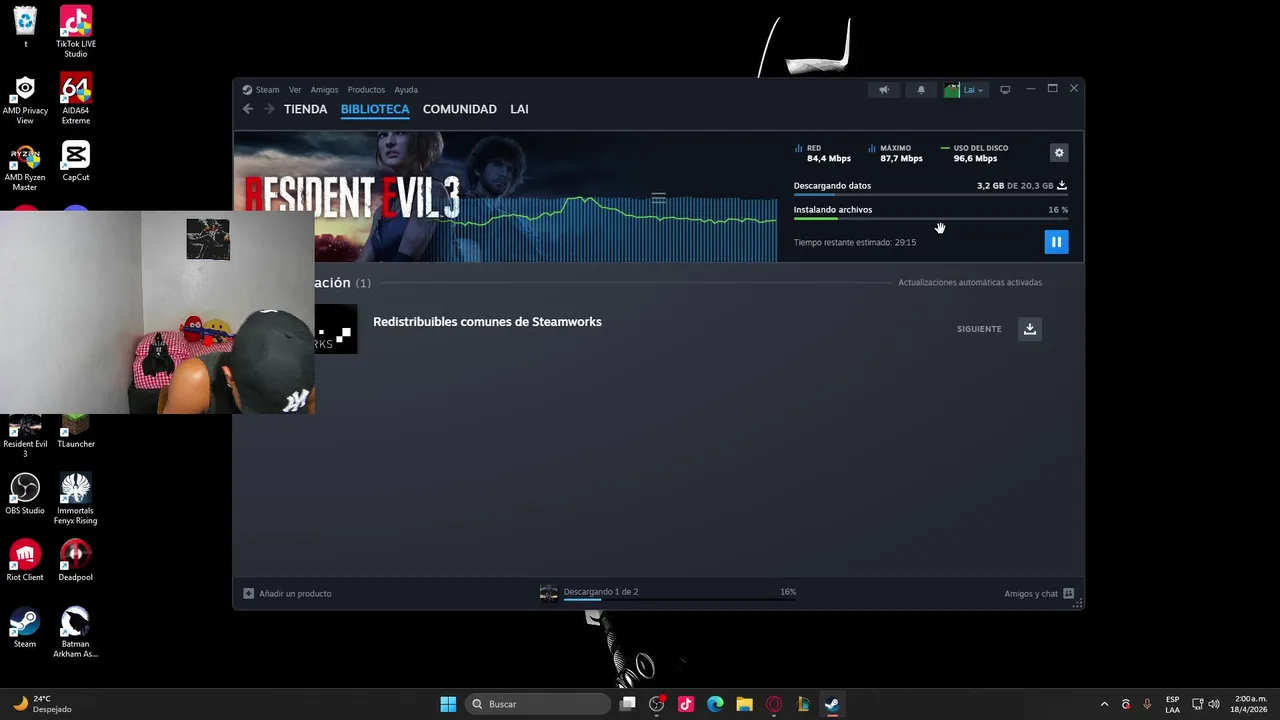This screenshot has height=720, width=1280.
Task: Open AMD Privacy View desktop icon
Action: (25, 99)
